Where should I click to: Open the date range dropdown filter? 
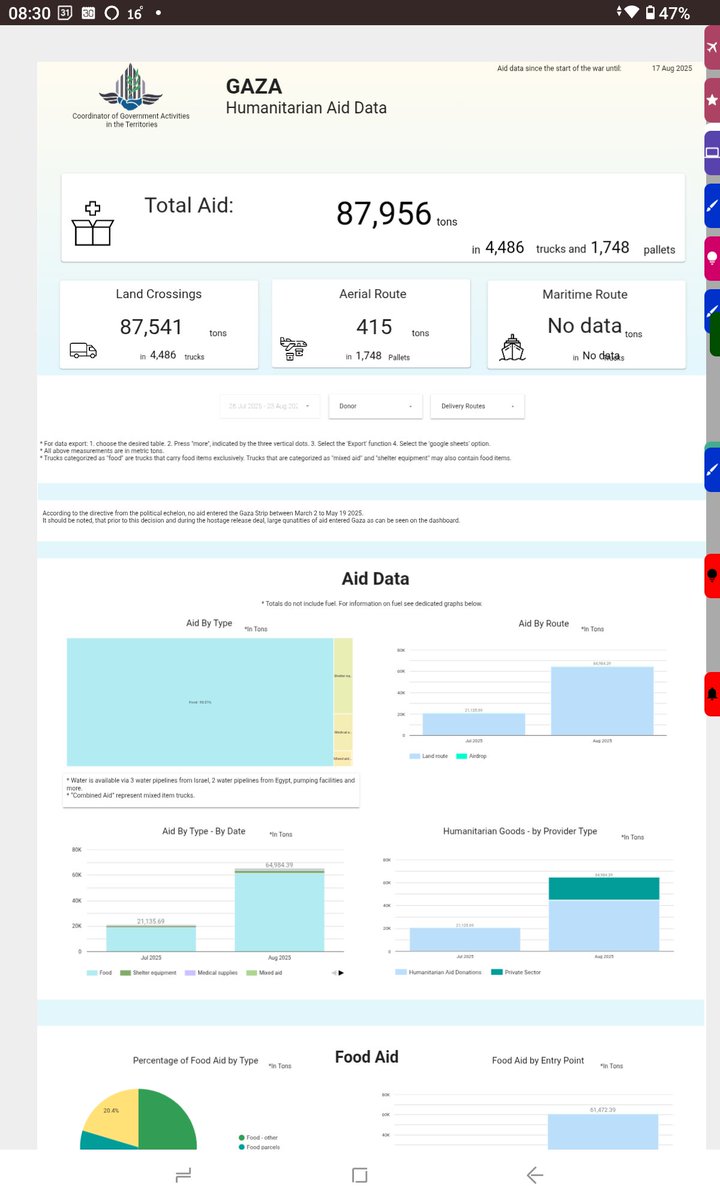click(x=270, y=406)
